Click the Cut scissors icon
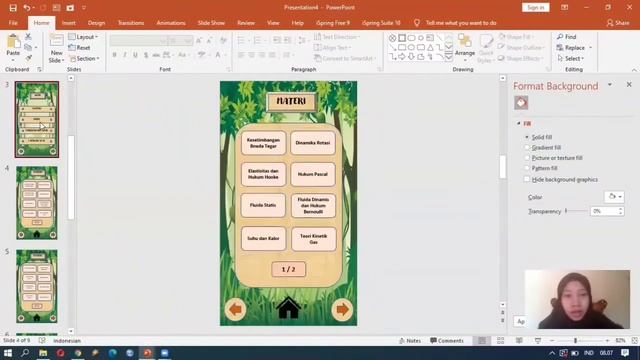The height and width of the screenshot is (360, 640). point(28,37)
